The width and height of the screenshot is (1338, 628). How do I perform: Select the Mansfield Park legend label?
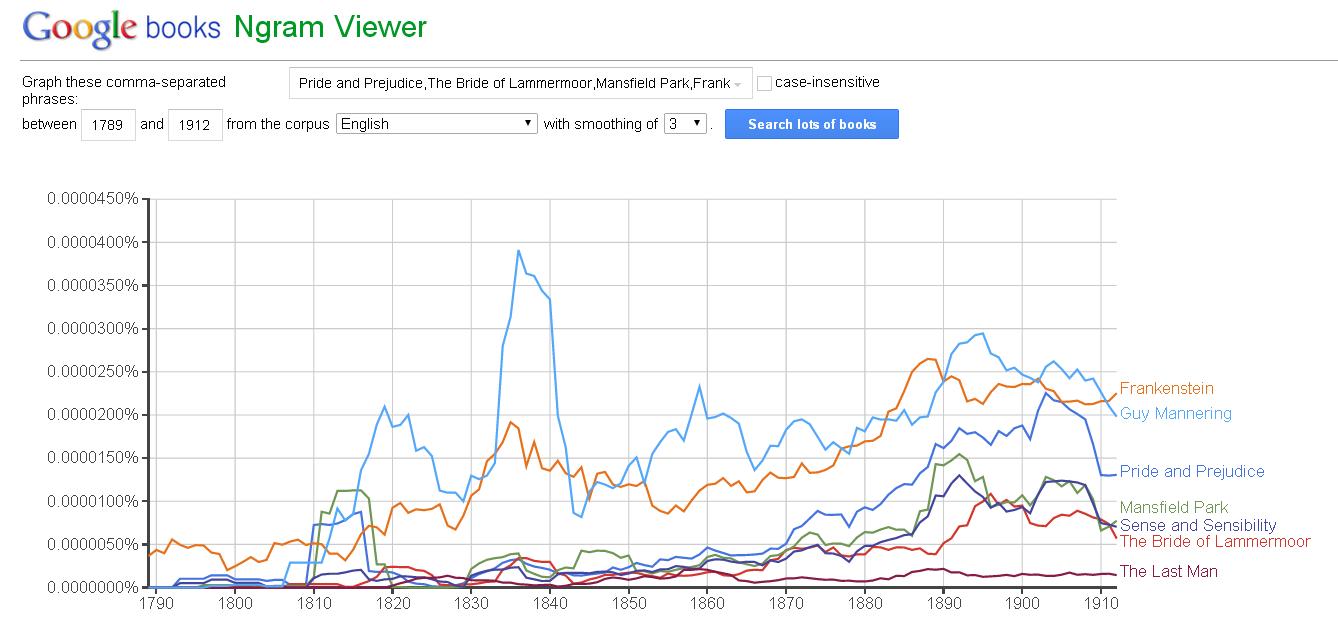1173,507
